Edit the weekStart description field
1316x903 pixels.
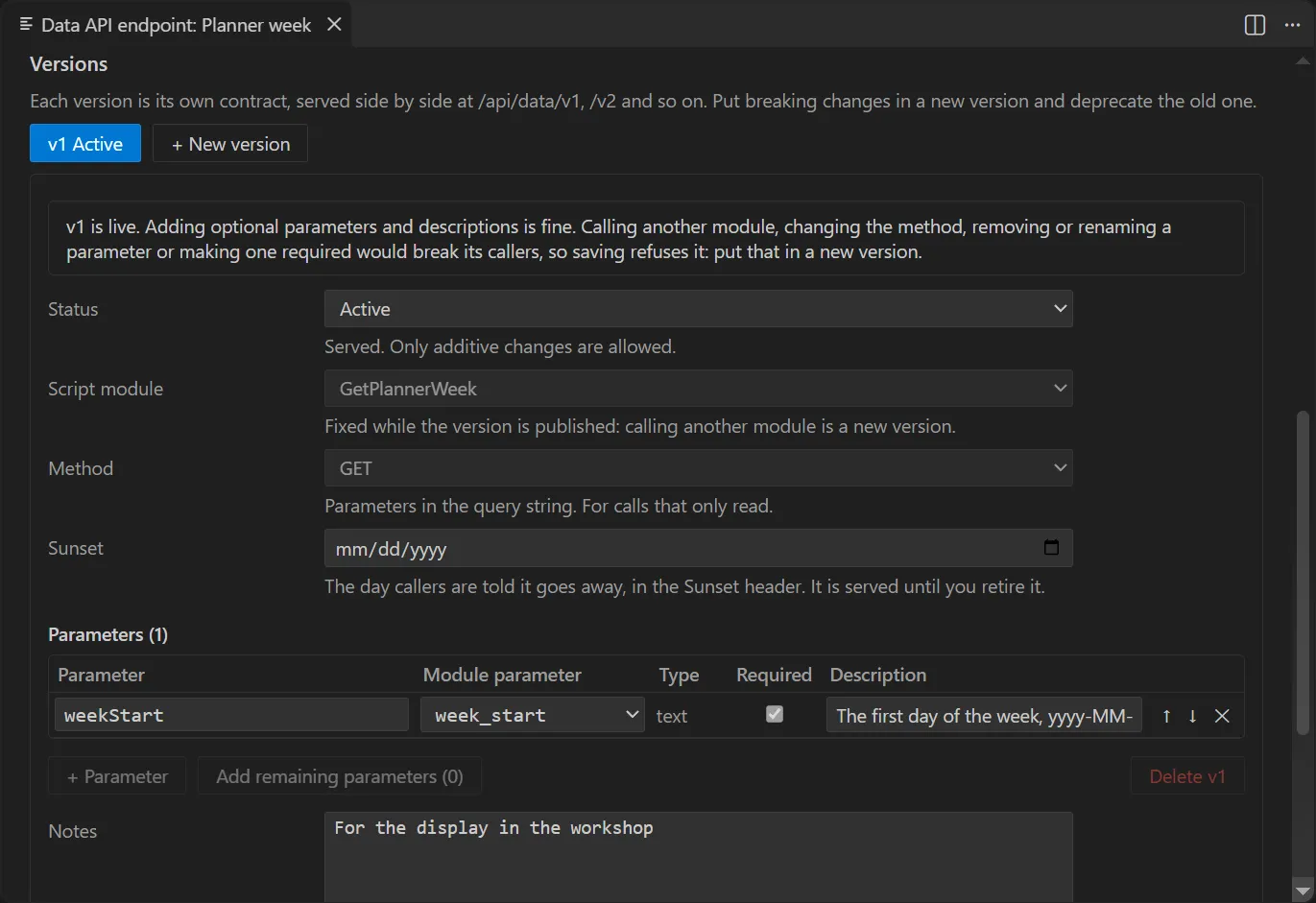point(984,715)
